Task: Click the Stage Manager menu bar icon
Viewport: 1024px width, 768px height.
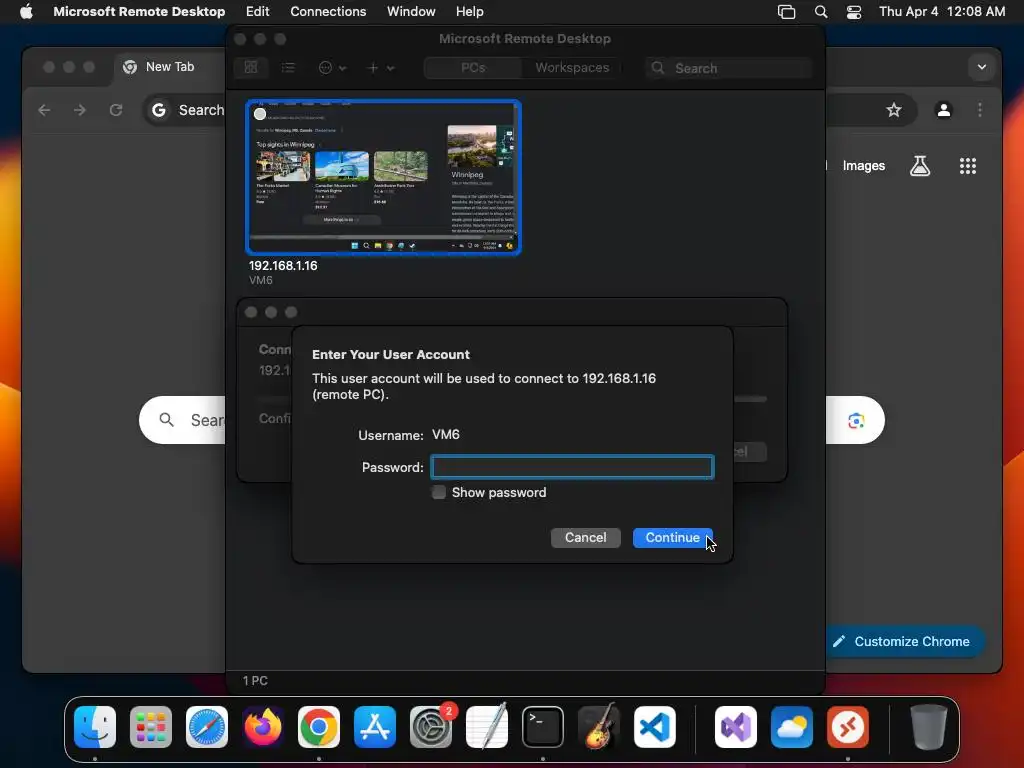Action: point(786,12)
